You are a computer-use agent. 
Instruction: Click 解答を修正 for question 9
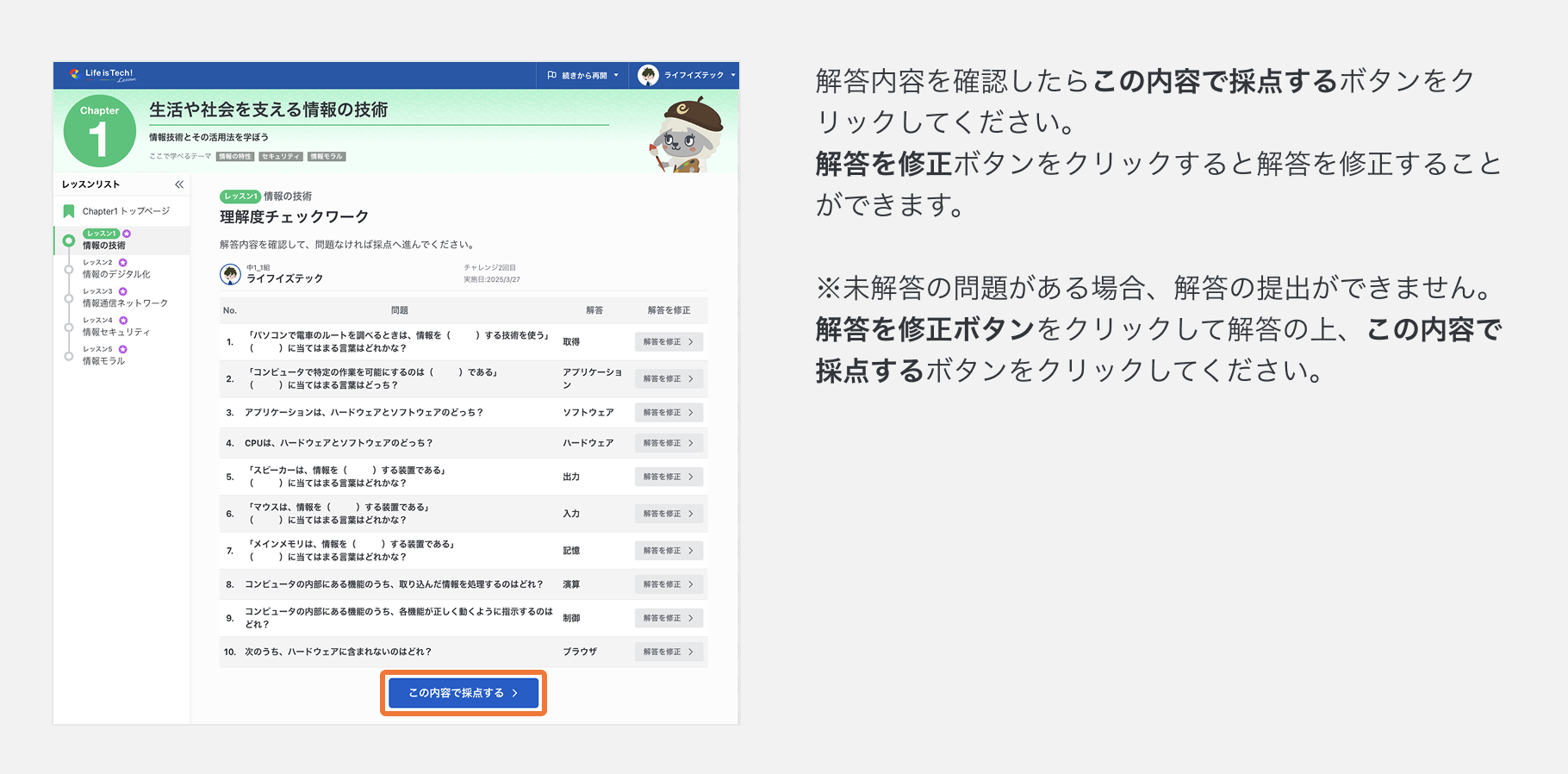pos(669,618)
